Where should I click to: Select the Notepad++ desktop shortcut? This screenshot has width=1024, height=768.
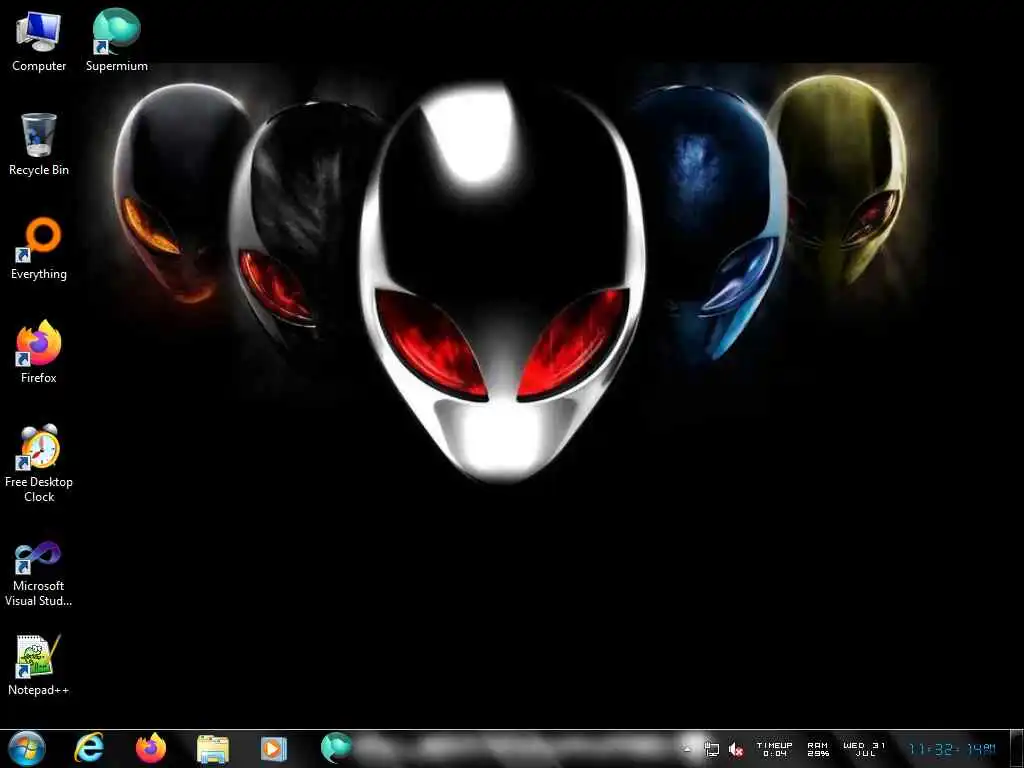pos(39,665)
